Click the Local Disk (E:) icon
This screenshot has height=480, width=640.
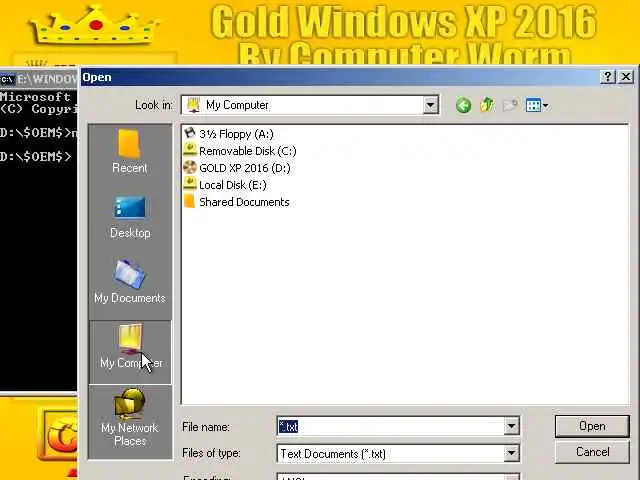point(190,184)
